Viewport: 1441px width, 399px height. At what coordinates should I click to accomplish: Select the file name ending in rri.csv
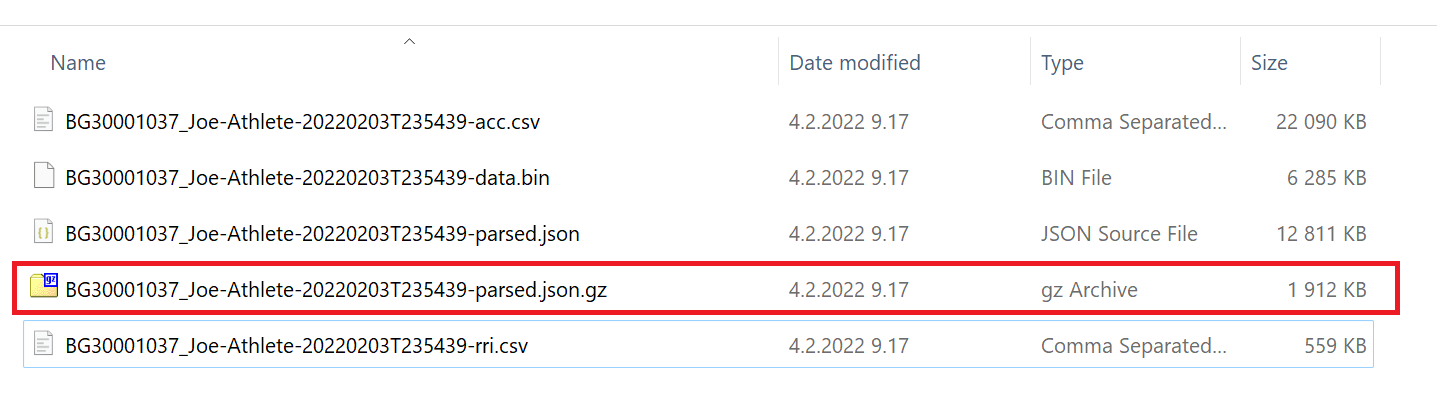click(296, 346)
